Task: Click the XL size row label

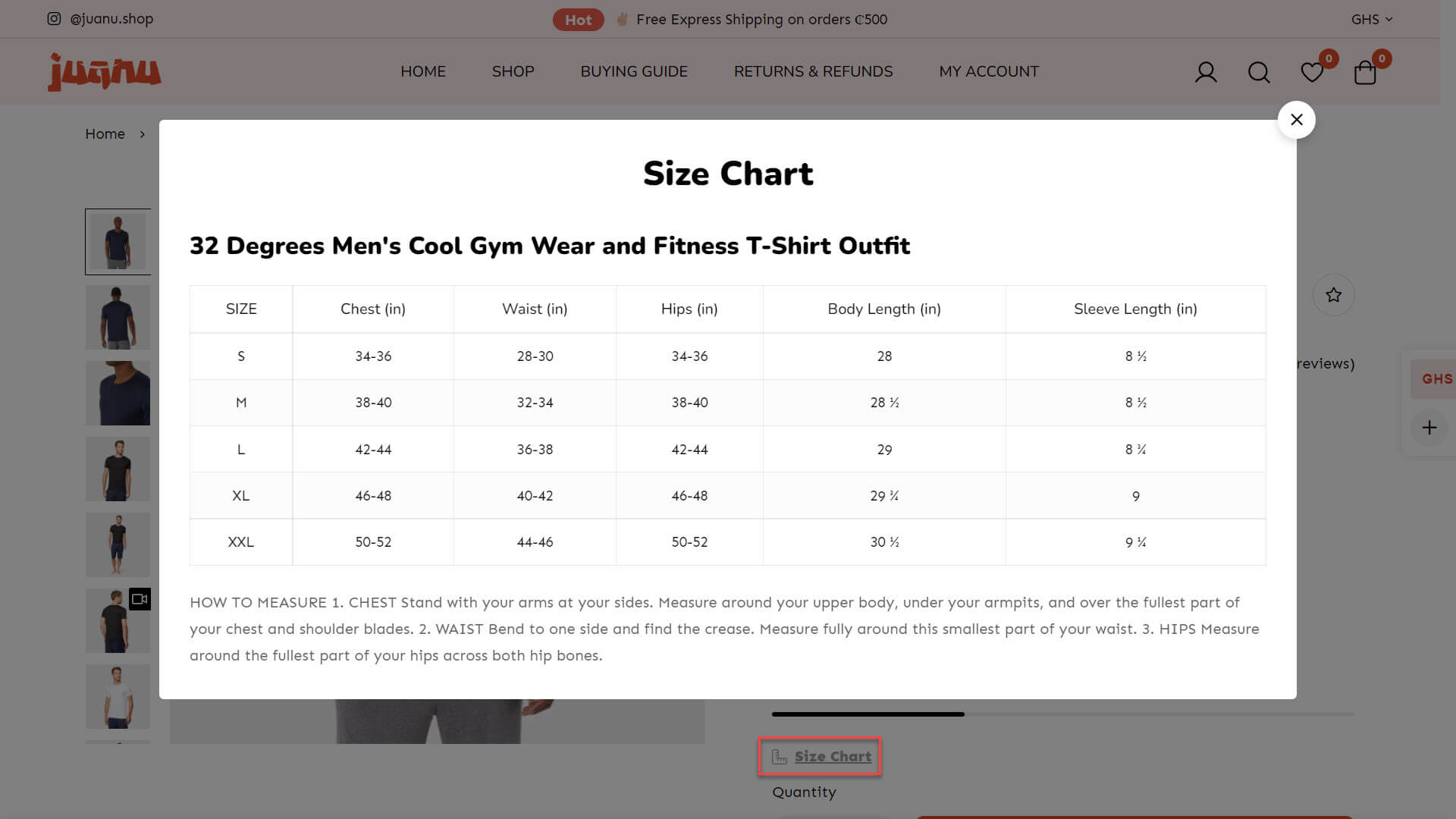Action: coord(241,496)
